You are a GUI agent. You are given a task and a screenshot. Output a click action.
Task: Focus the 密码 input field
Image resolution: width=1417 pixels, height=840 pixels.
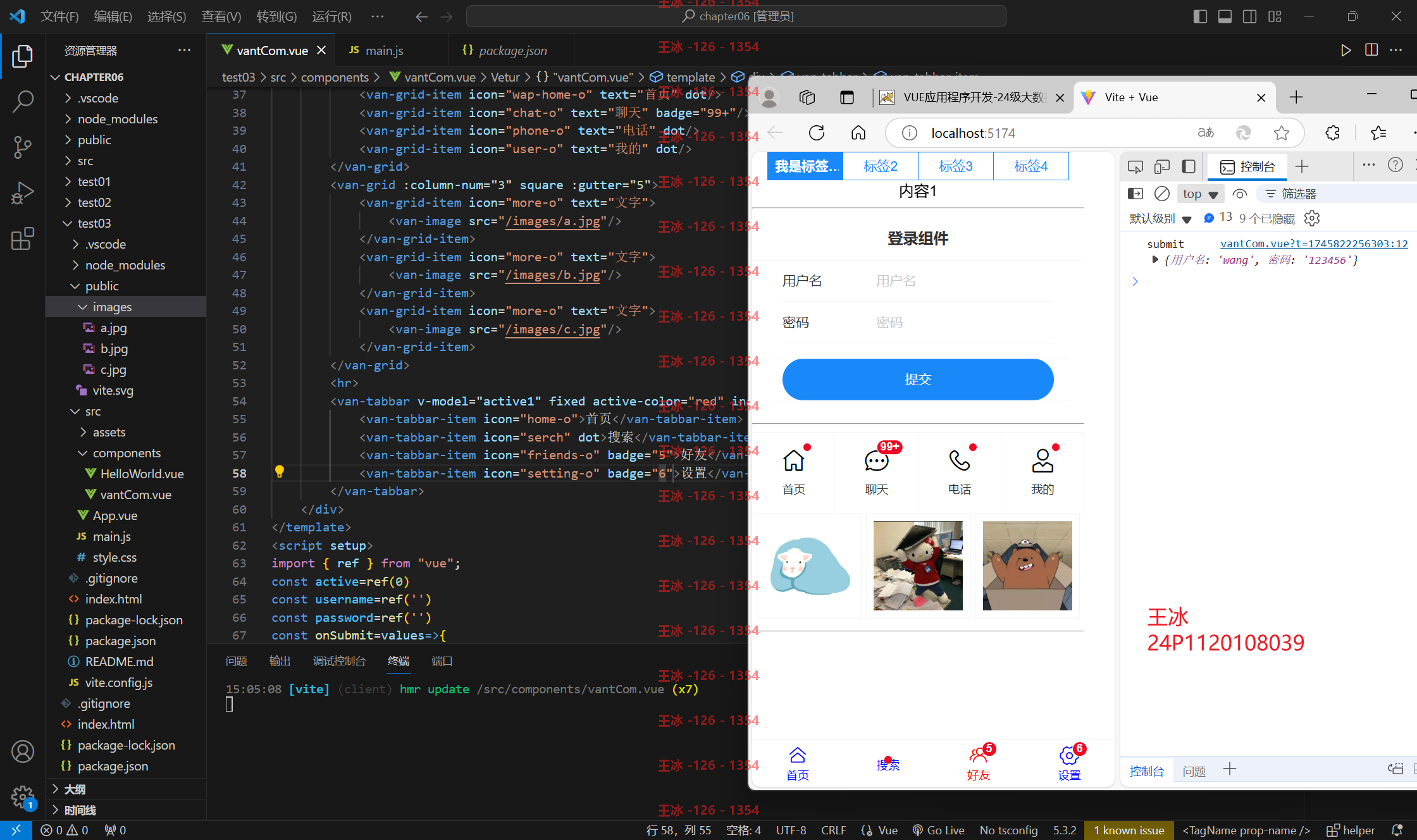pos(964,323)
